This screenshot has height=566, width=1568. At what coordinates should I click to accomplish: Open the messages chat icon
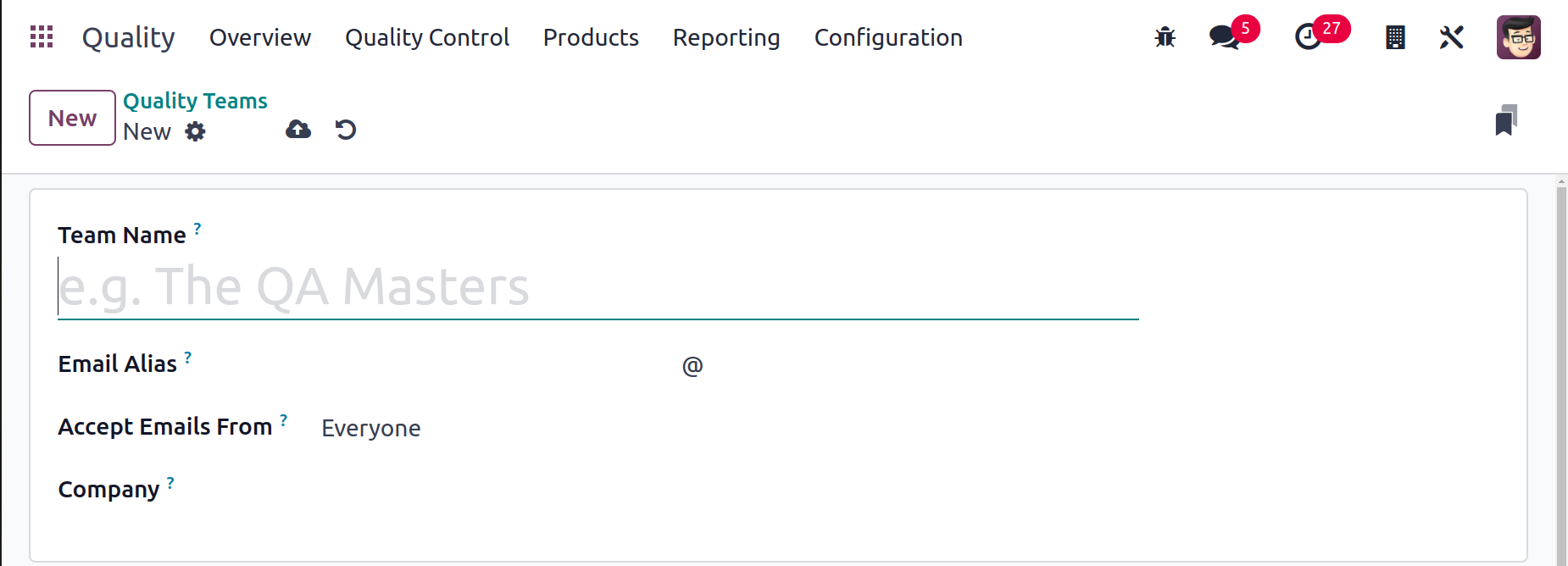(x=1225, y=36)
